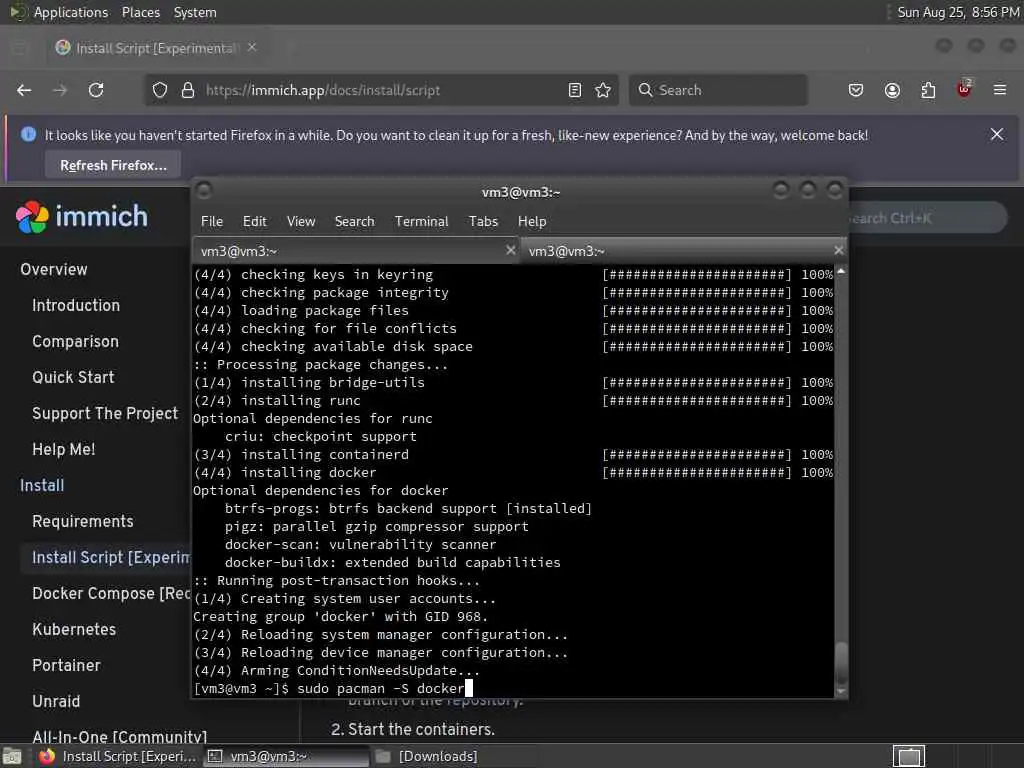Open the Extensions puzzle icon
This screenshot has width=1024, height=768.
(x=928, y=90)
